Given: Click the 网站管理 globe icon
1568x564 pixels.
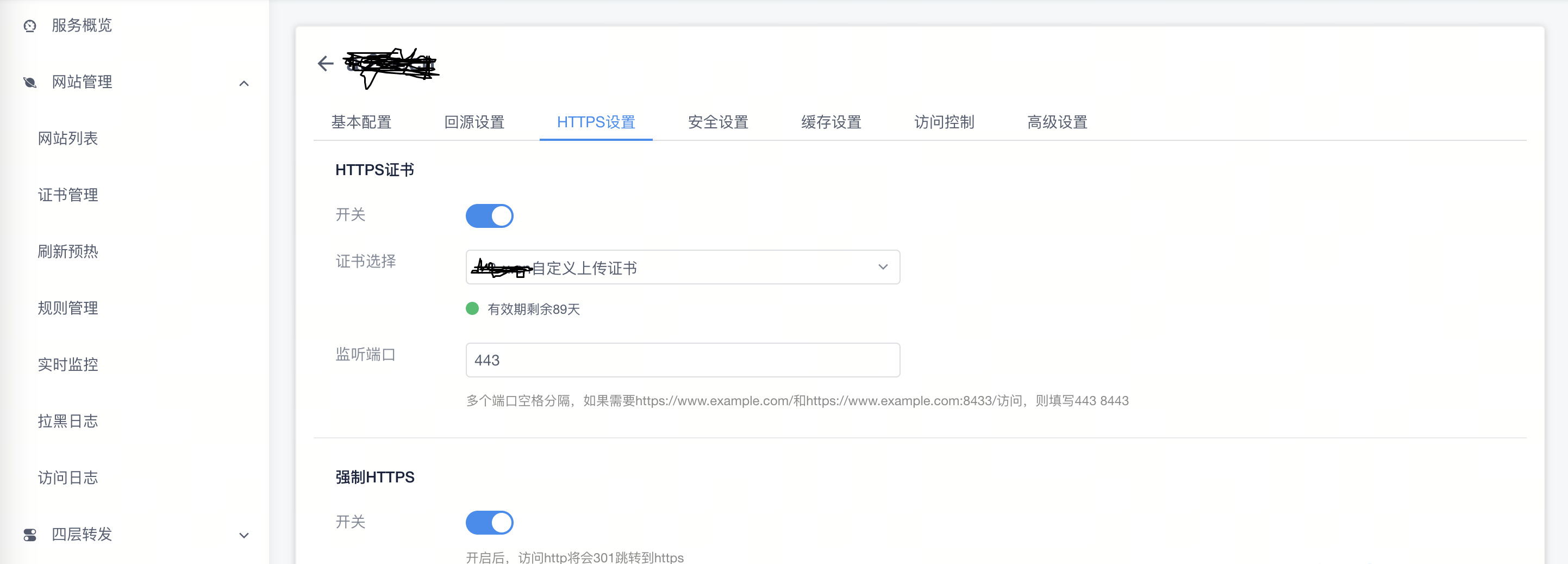Looking at the screenshot, I should pos(30,82).
